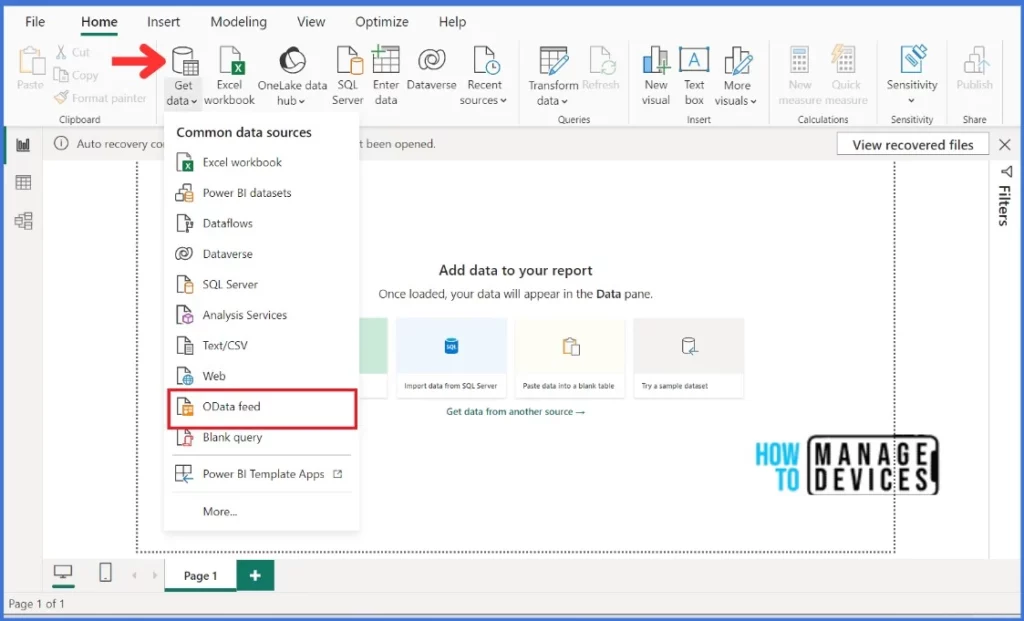
Task: Open the View ribbon tab
Action: click(311, 22)
